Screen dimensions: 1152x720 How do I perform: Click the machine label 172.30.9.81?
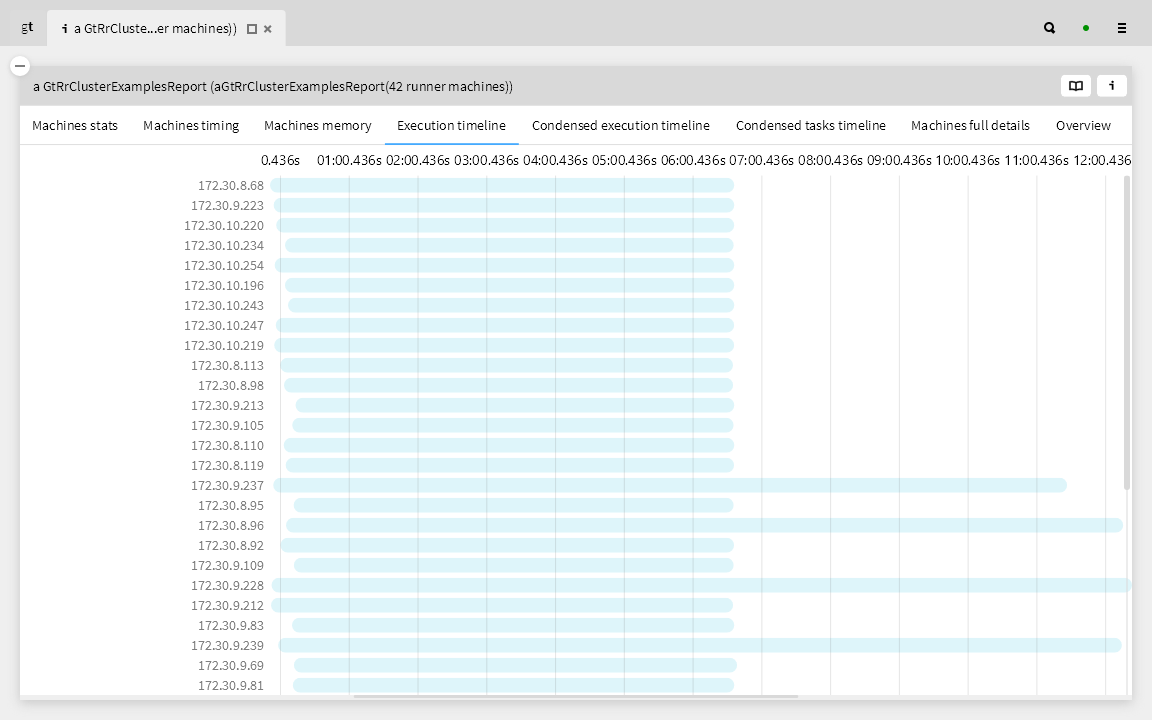pos(231,685)
